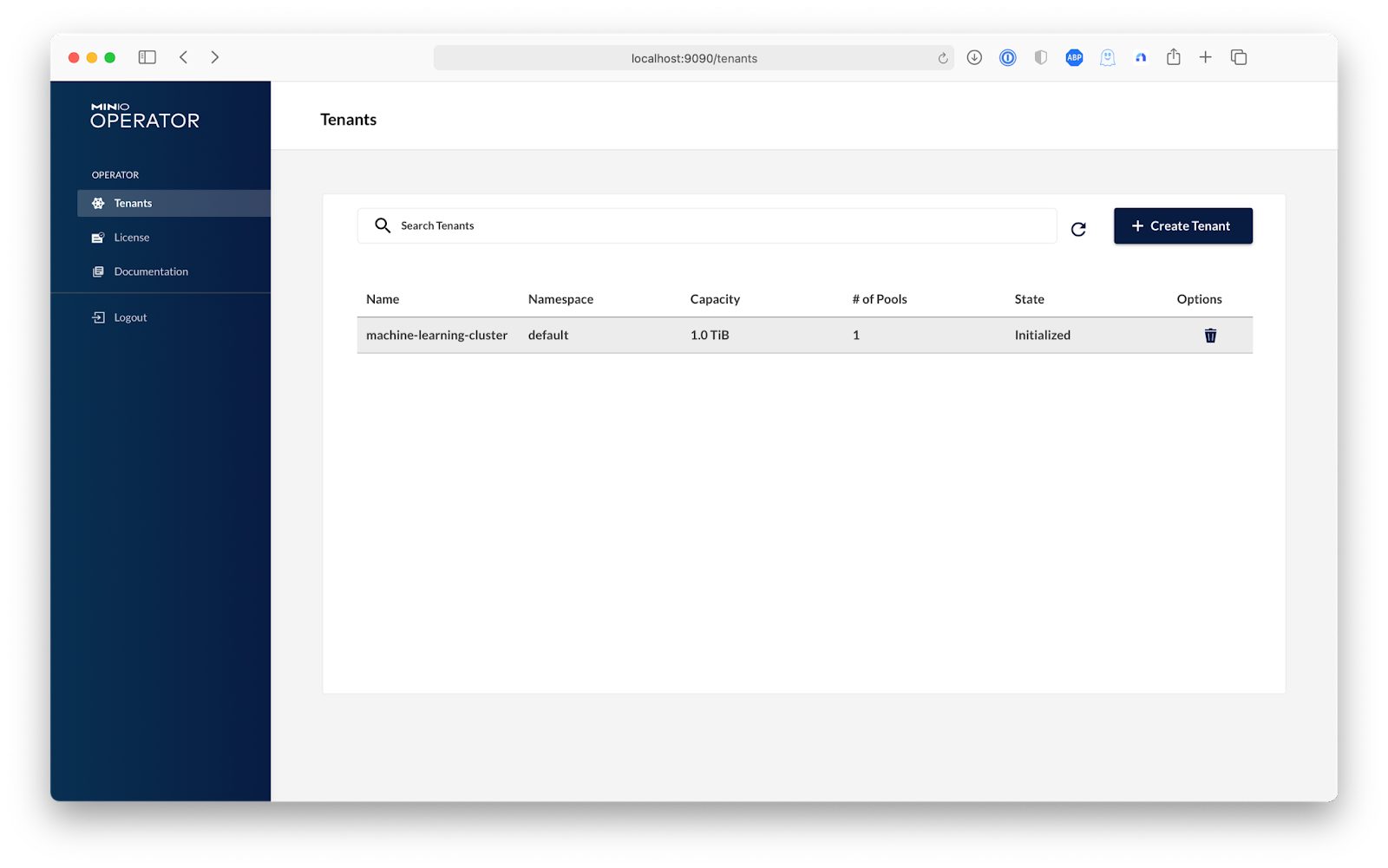Click the 1Password extension icon
The height and width of the screenshot is (868, 1388).
click(x=1007, y=57)
